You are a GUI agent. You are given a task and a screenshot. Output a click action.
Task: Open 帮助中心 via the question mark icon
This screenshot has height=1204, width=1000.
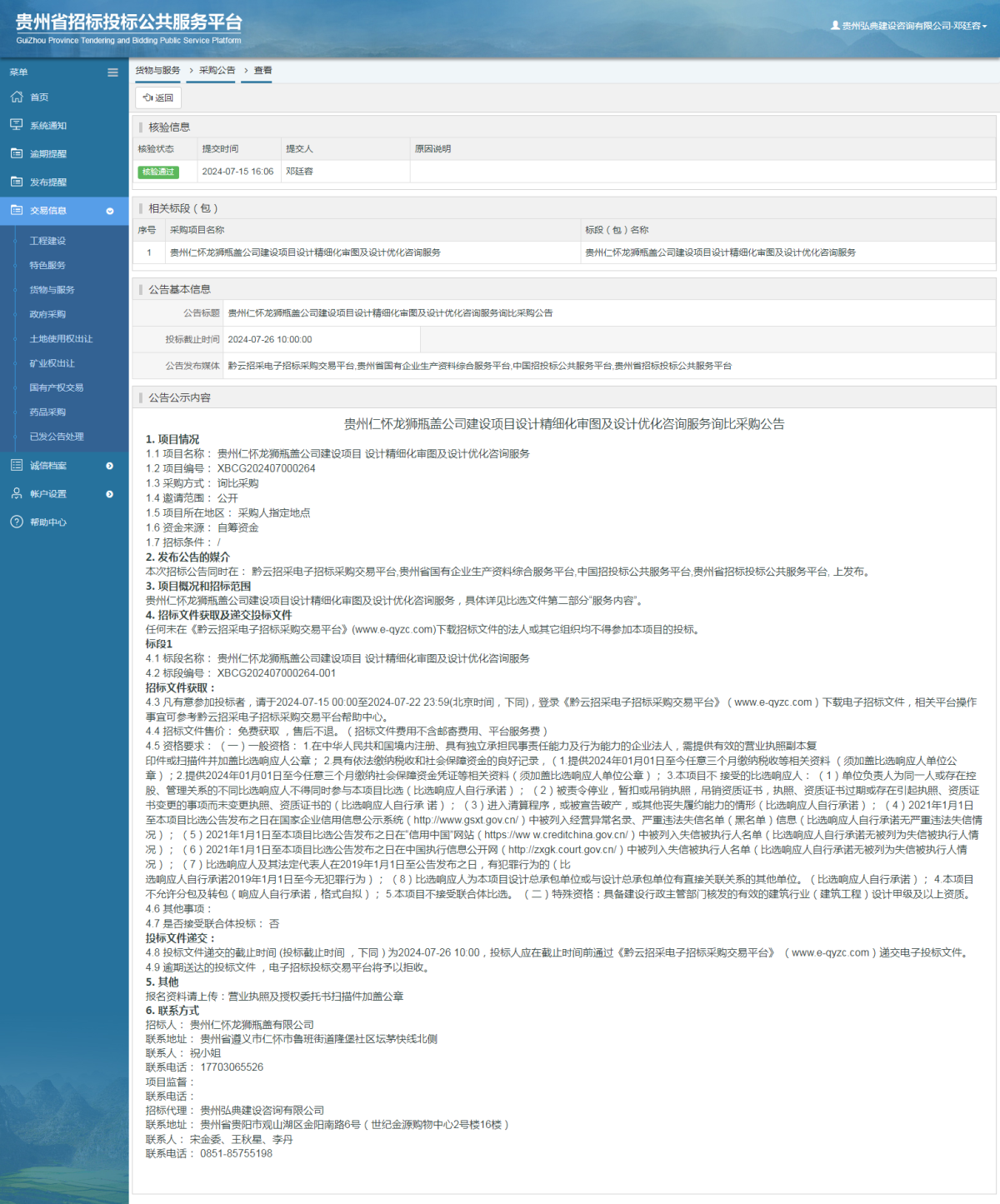[17, 522]
